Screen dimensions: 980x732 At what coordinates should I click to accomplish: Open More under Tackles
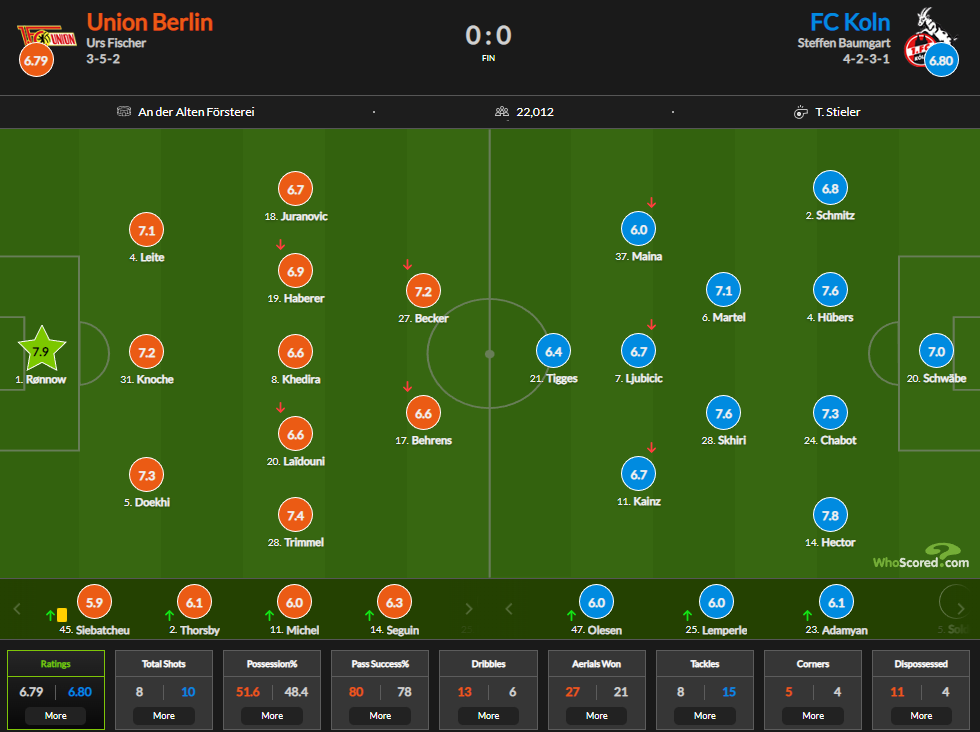pos(705,716)
